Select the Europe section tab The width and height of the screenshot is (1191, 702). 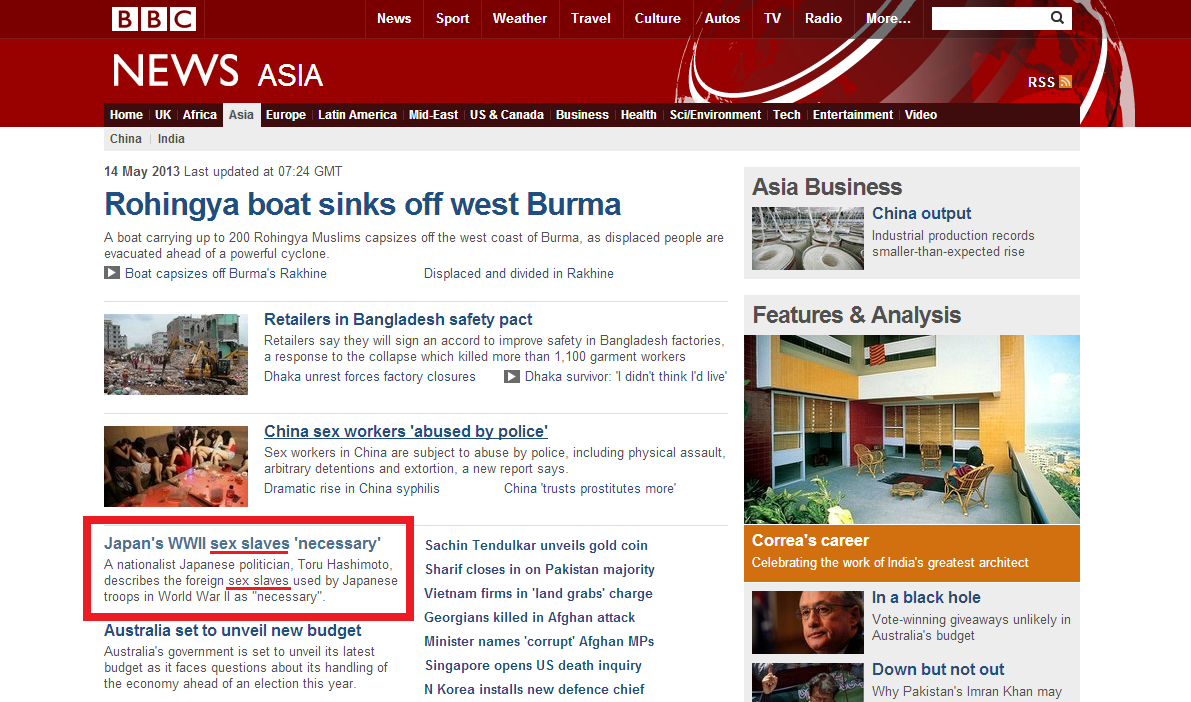pos(286,115)
